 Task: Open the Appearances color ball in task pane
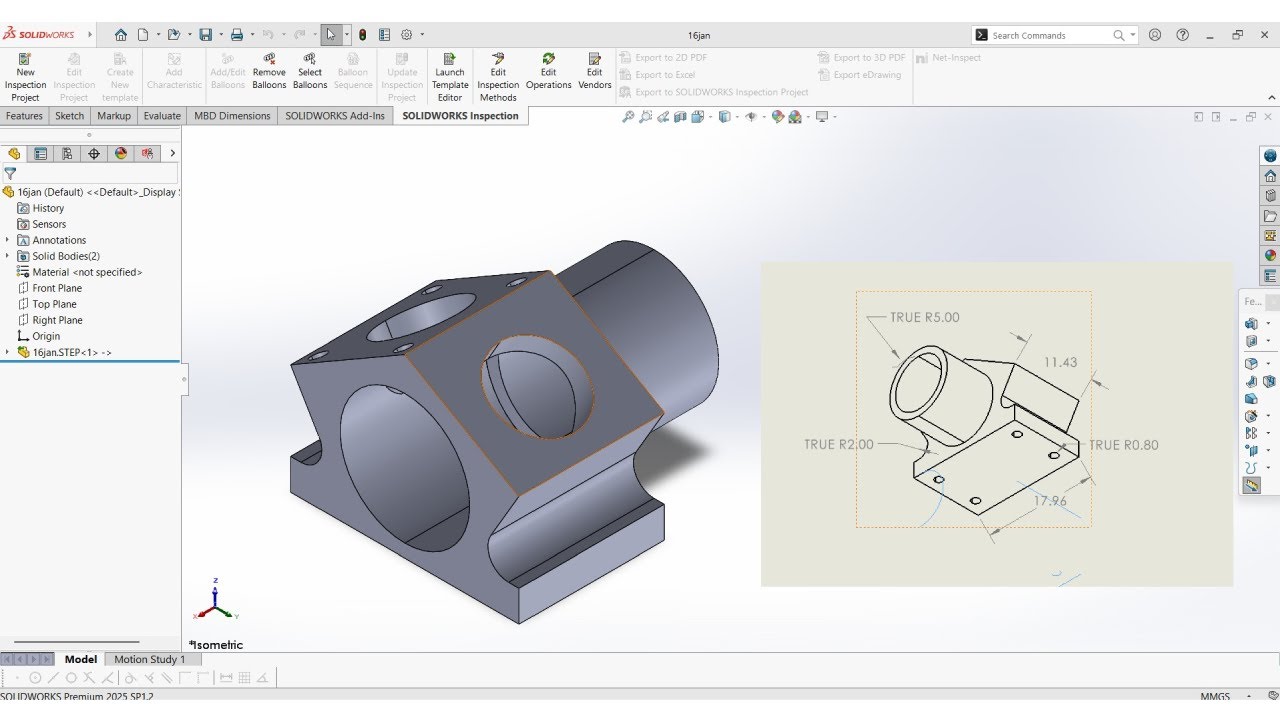[1270, 255]
